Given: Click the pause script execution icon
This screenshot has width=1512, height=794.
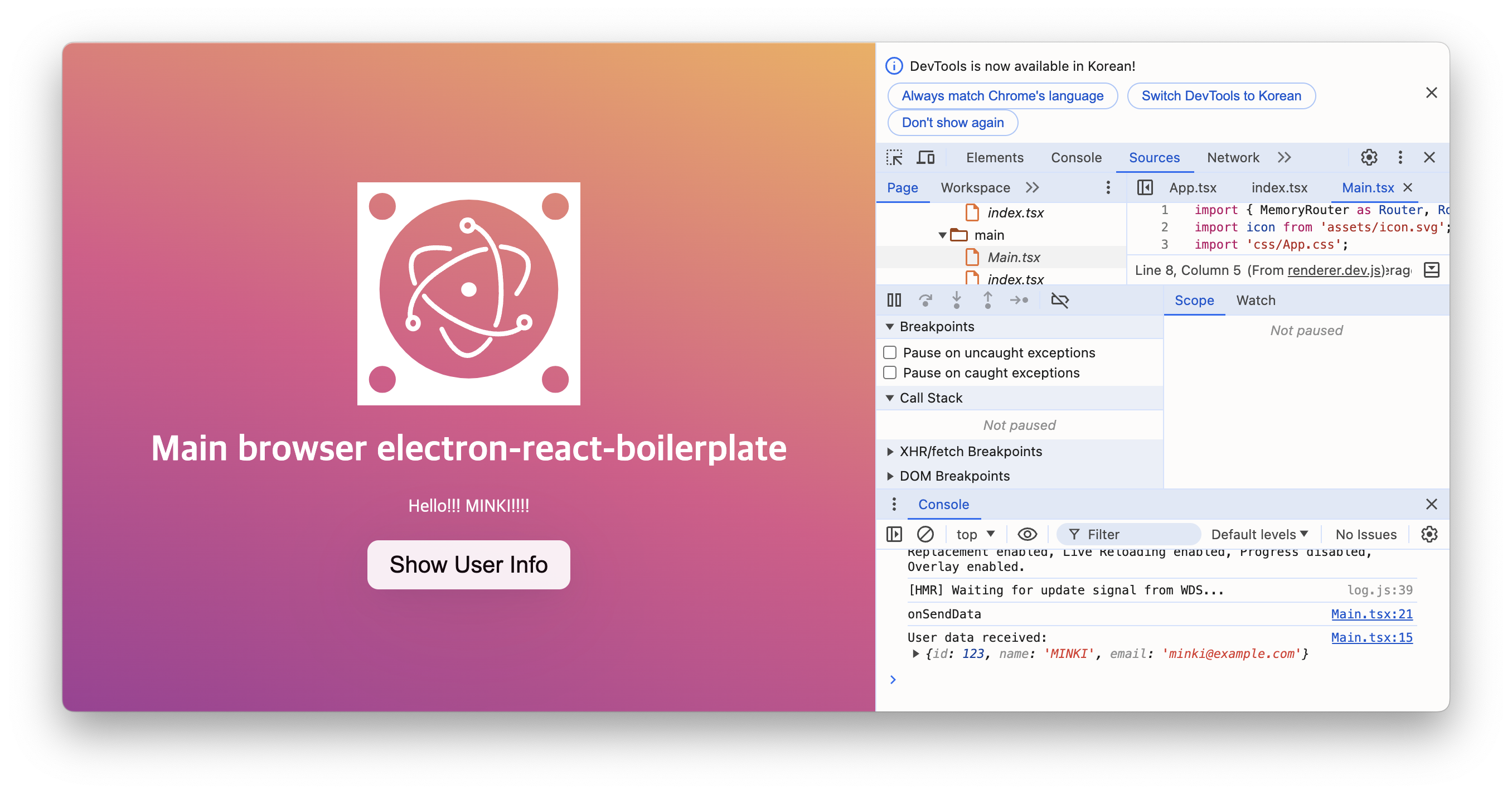Looking at the screenshot, I should pos(894,301).
